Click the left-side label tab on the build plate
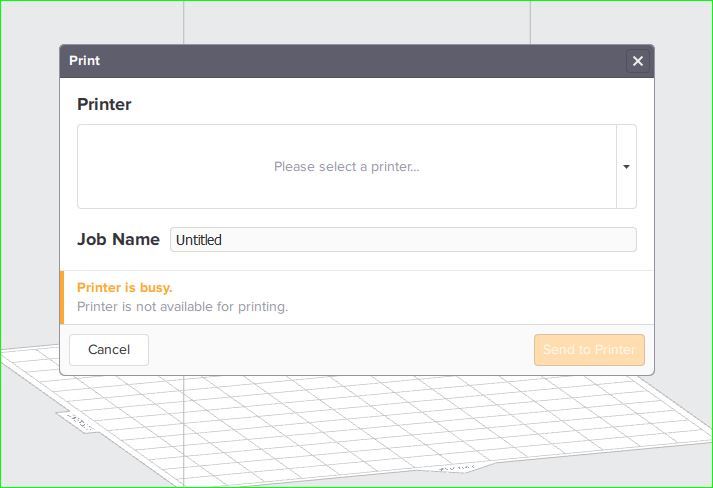 77,422
